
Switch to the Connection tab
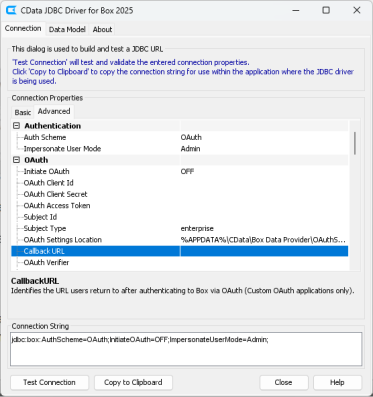click(23, 28)
